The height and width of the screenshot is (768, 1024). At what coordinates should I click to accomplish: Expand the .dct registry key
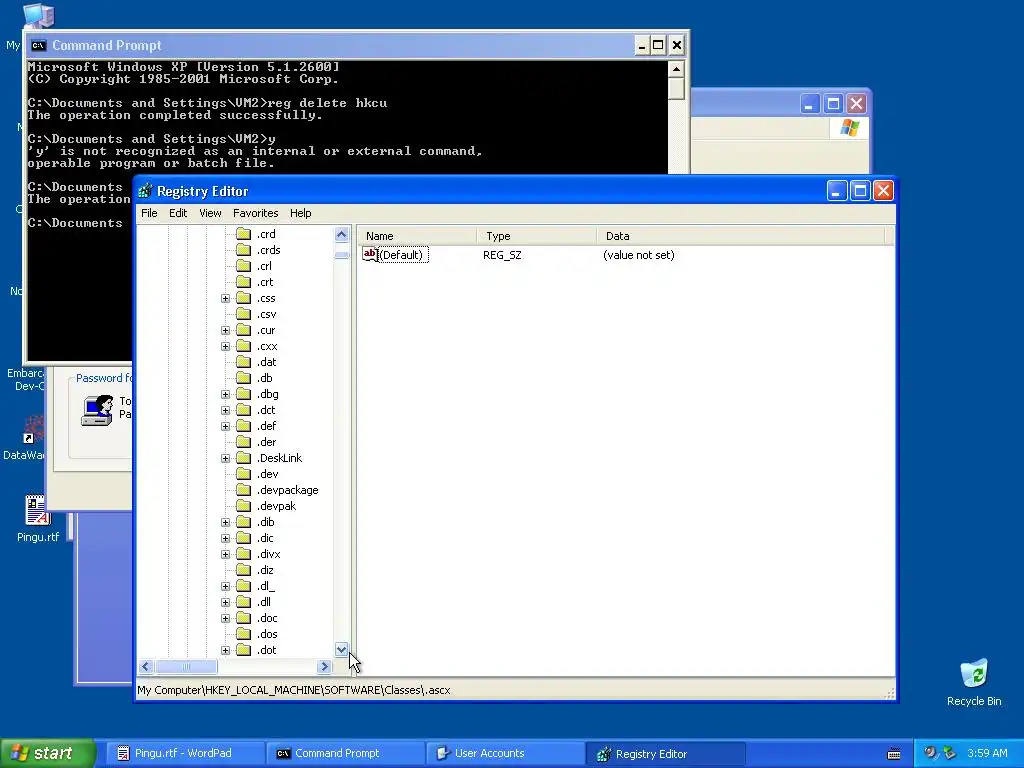point(225,410)
